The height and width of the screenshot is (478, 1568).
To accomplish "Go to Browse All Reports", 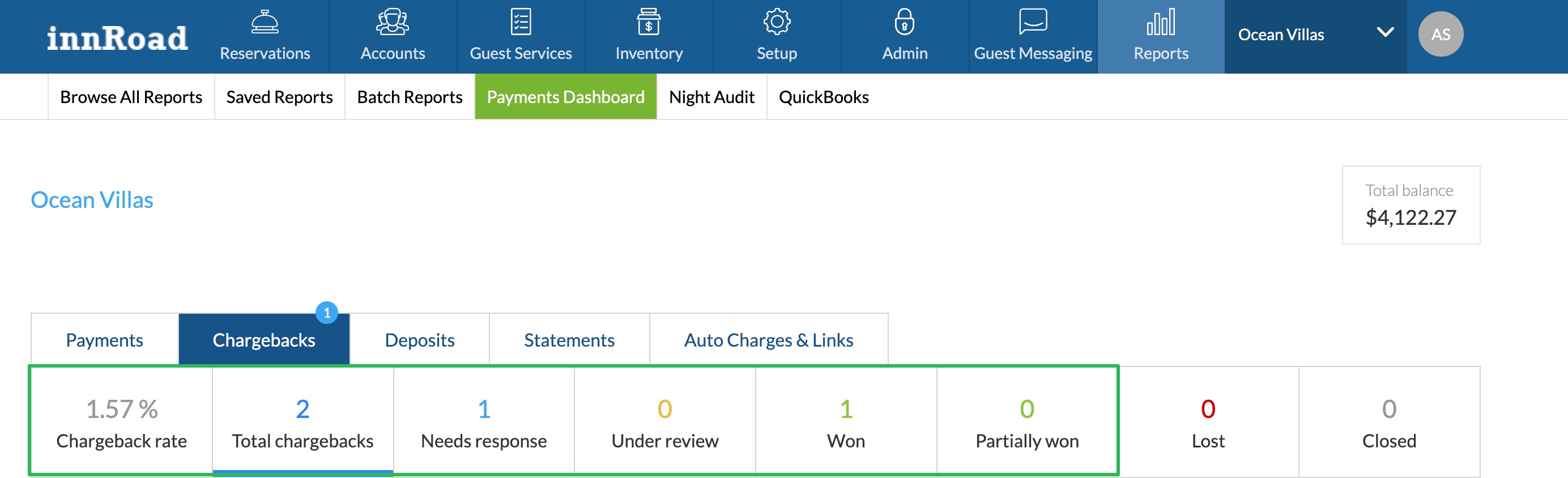I will pos(131,97).
